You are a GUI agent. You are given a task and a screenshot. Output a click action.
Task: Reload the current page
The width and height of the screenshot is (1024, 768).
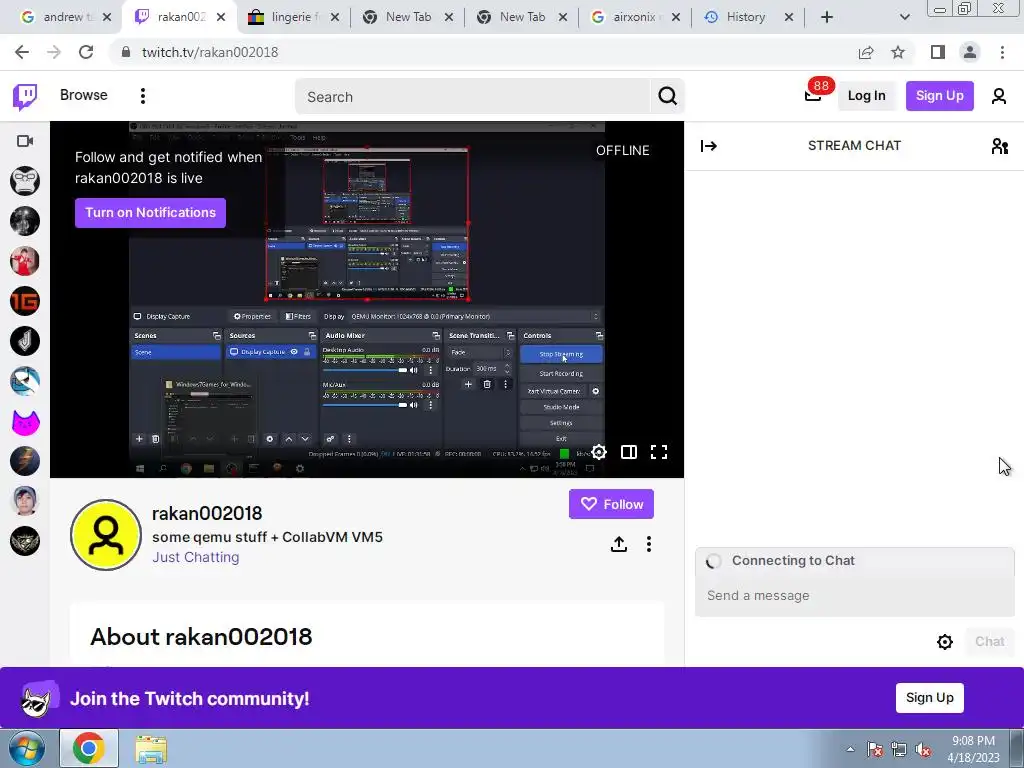point(86,52)
